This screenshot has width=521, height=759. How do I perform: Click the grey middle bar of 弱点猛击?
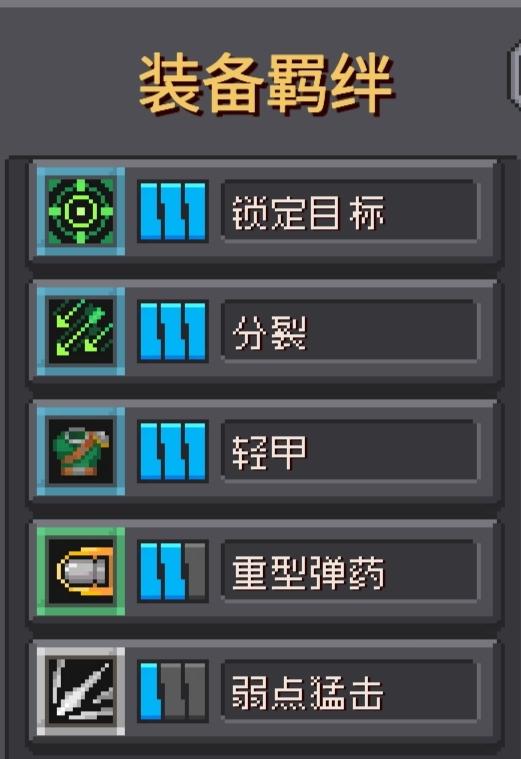click(x=173, y=691)
